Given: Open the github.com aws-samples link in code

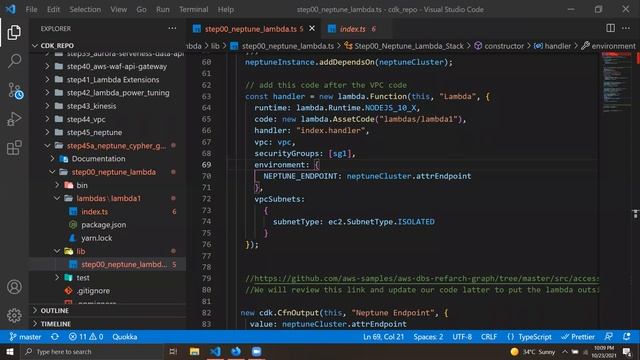Looking at the screenshot, I should point(426,278).
